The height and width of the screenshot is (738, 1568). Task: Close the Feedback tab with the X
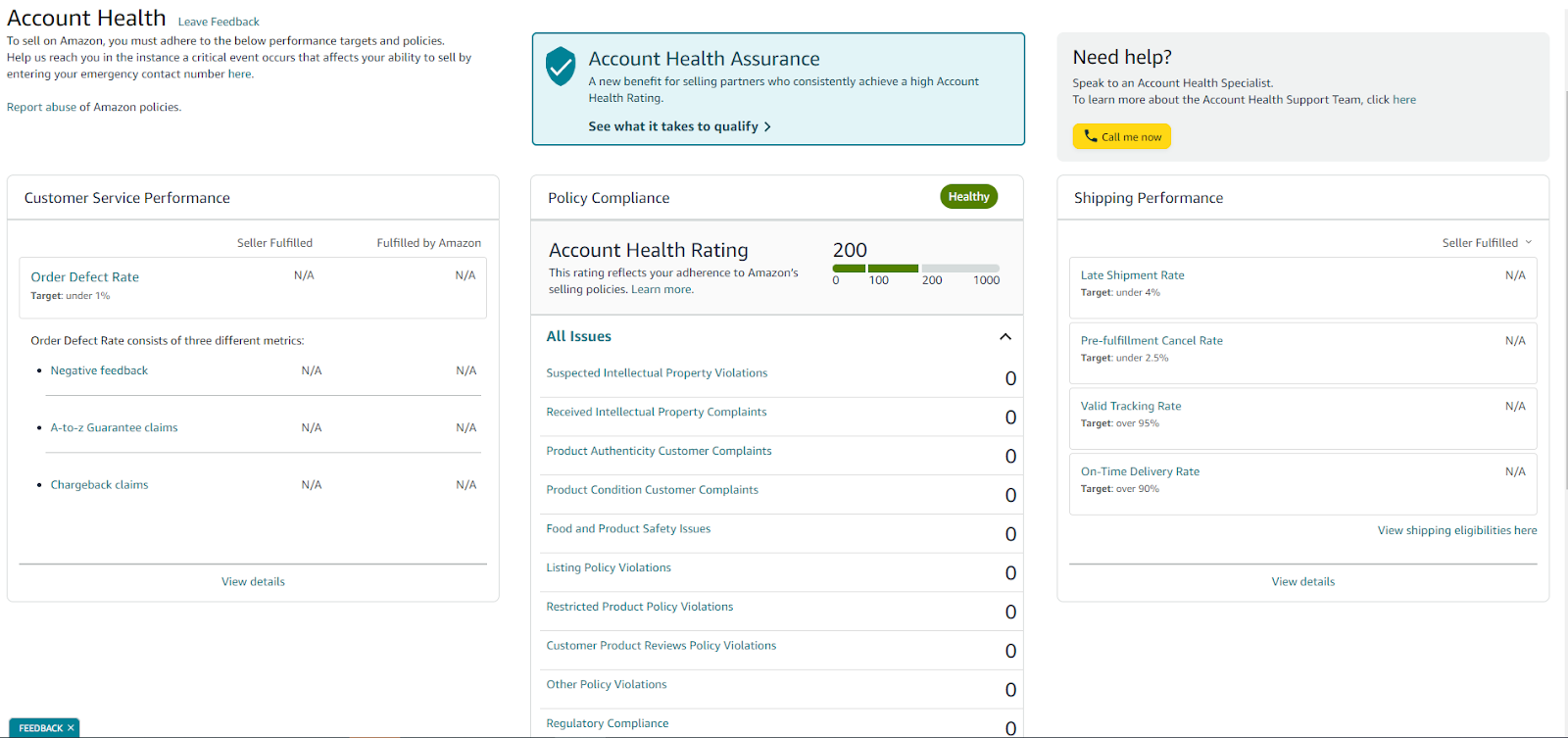point(71,728)
